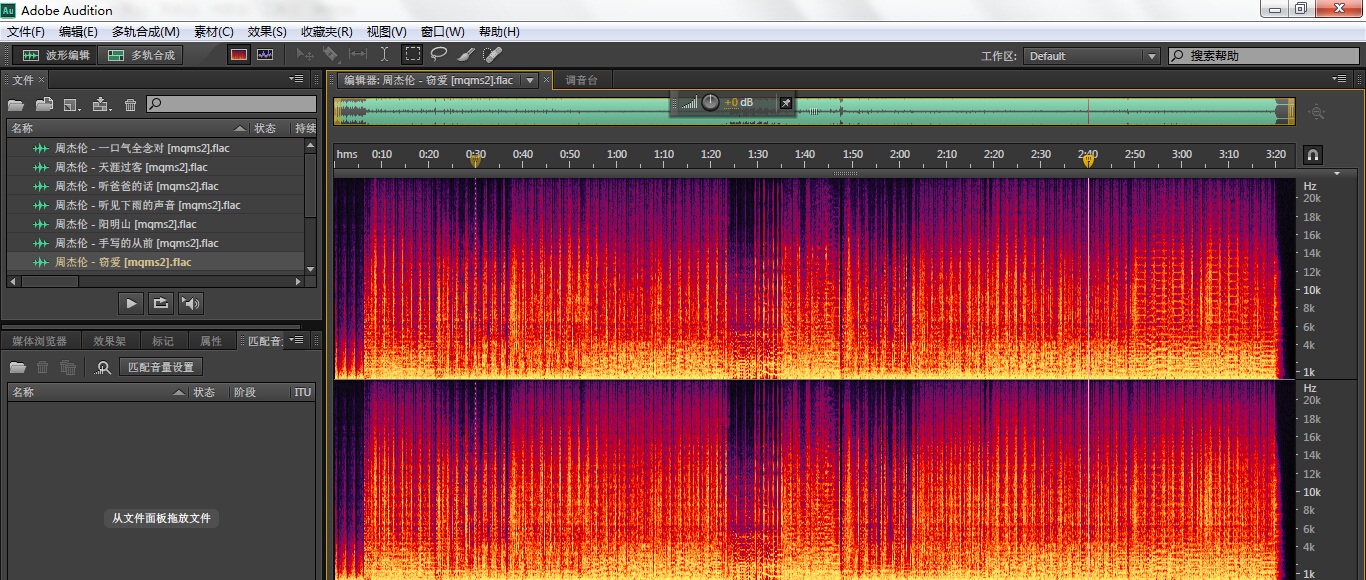Viewport: 1366px width, 580px height.
Task: Open Match Volume panel flyout menu
Action: click(x=297, y=341)
